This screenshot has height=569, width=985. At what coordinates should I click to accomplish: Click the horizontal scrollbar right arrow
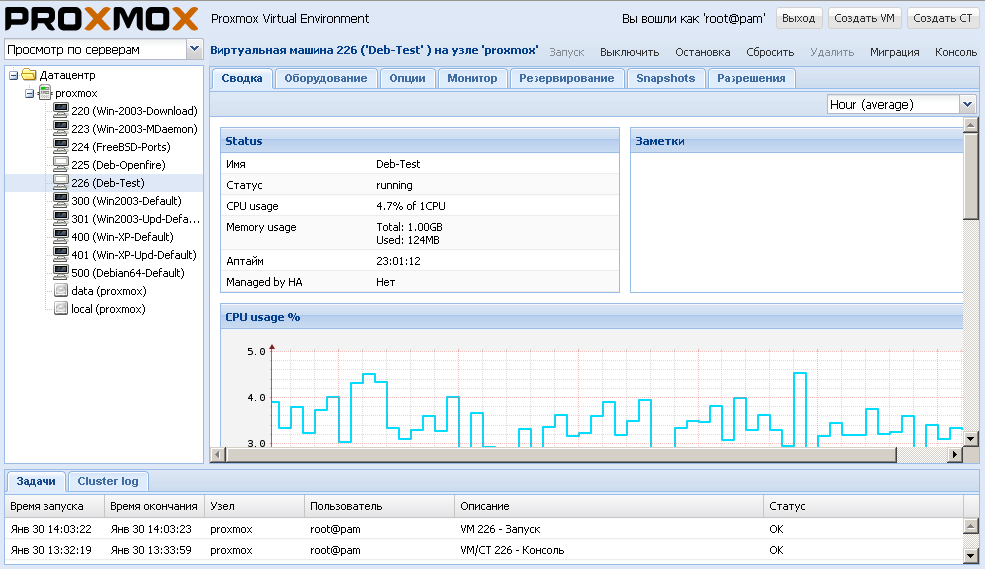(x=955, y=454)
